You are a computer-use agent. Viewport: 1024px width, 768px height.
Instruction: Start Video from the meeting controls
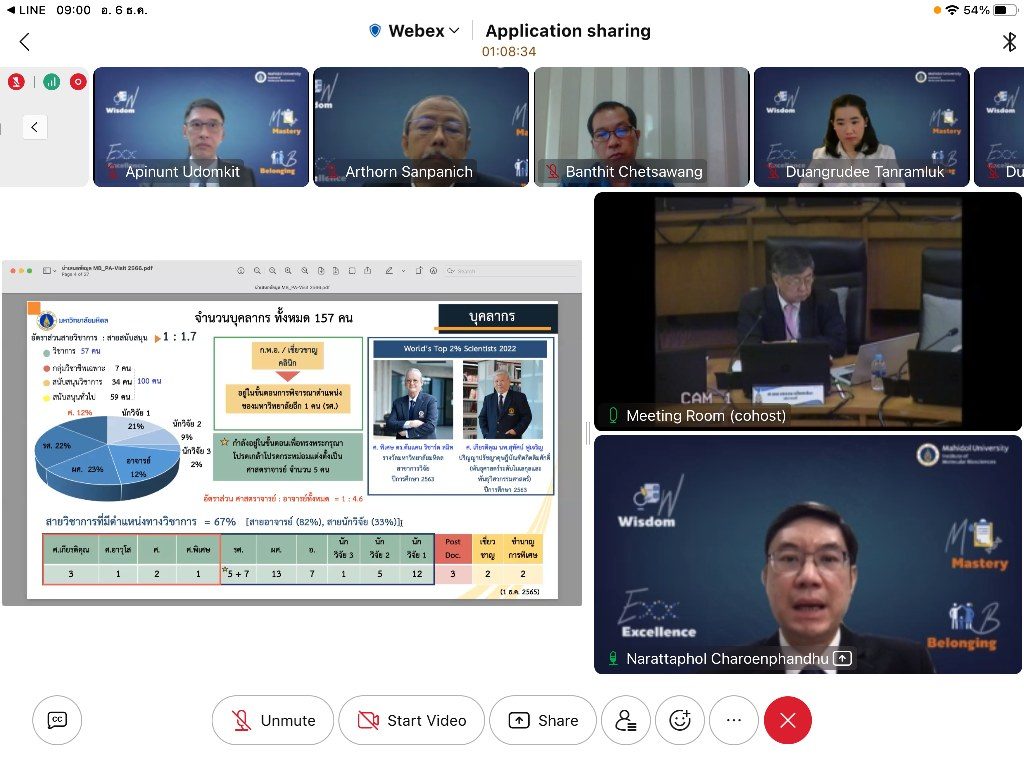point(411,720)
